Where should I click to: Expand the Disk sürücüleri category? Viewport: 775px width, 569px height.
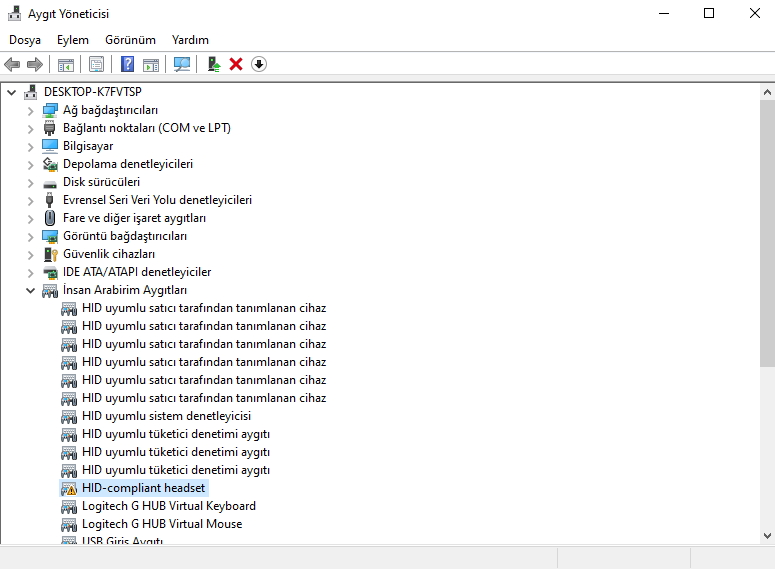coord(31,182)
